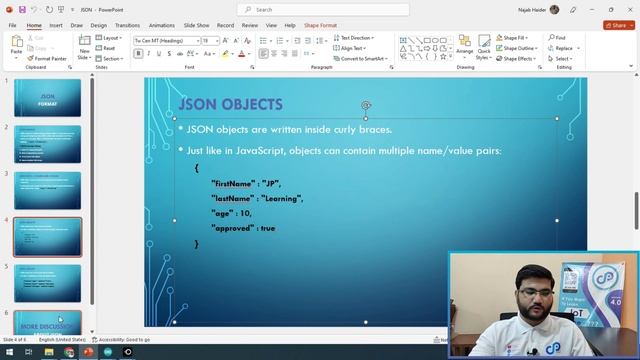Open the Shape Format tab
640x360 pixels.
coord(320,25)
